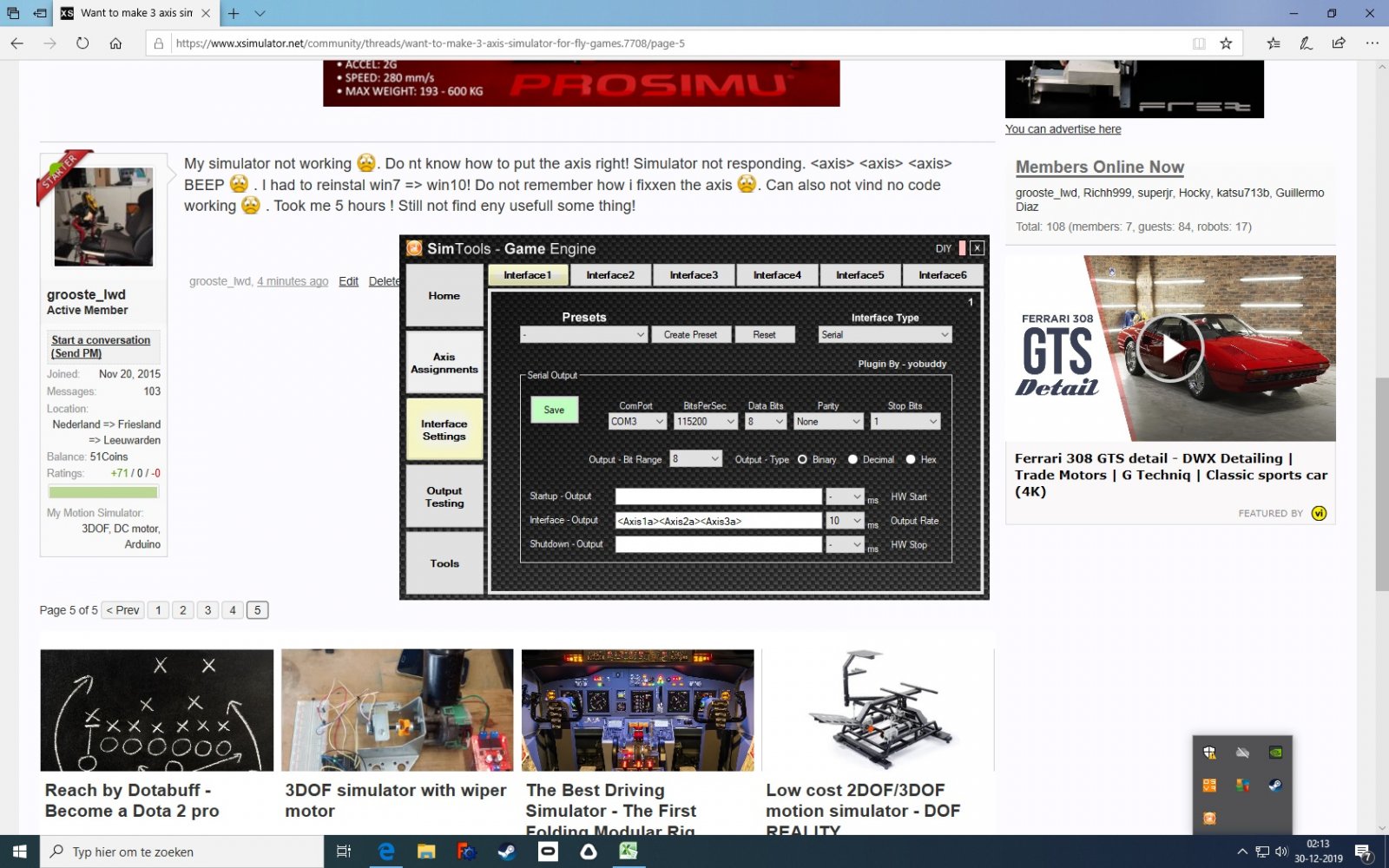Click the NVIDIA icon in tray popup
The width and height of the screenshot is (1389, 868).
point(1275,753)
